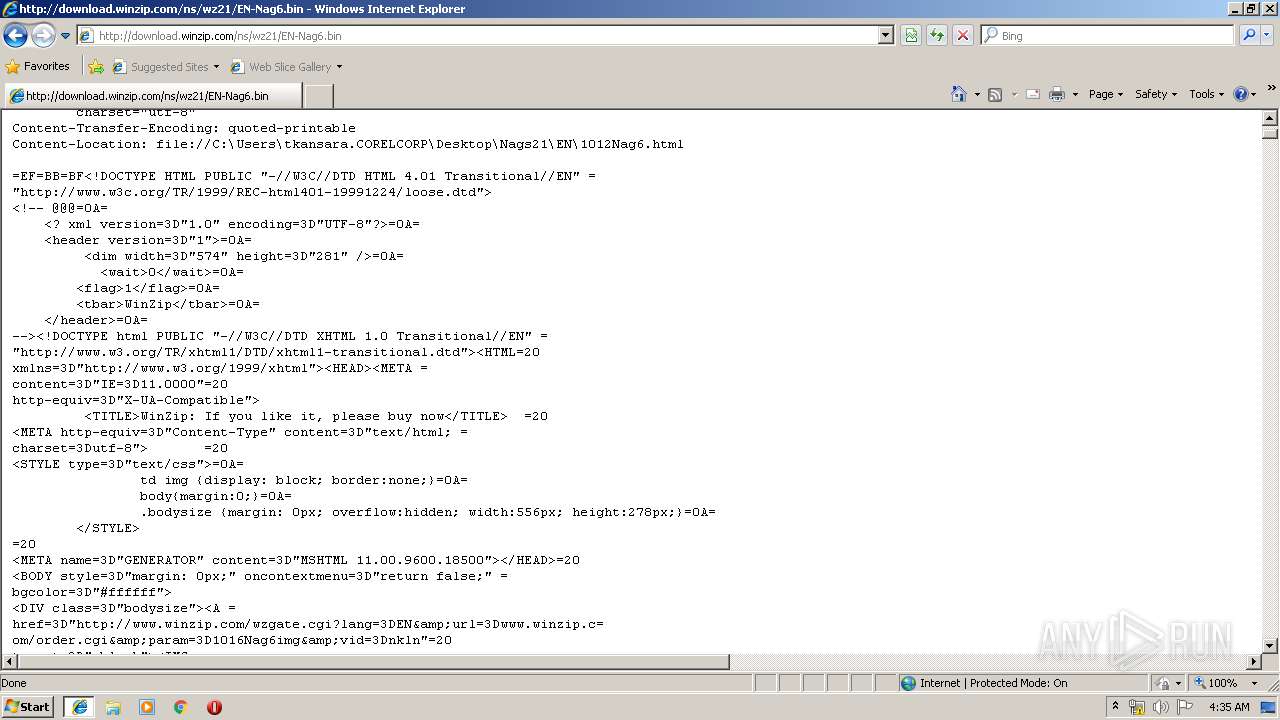The width and height of the screenshot is (1280, 720).
Task: Click the horizontal scrollbar left arrow
Action: (8, 662)
